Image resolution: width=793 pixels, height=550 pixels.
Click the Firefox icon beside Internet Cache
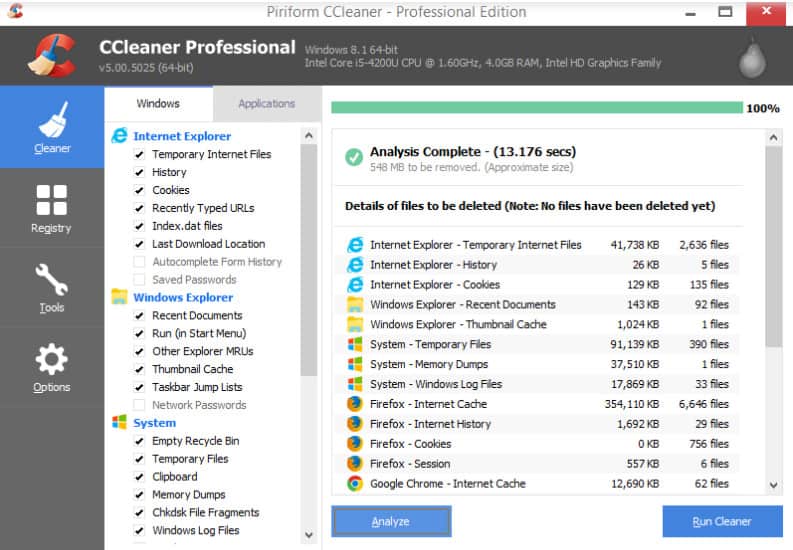point(354,404)
